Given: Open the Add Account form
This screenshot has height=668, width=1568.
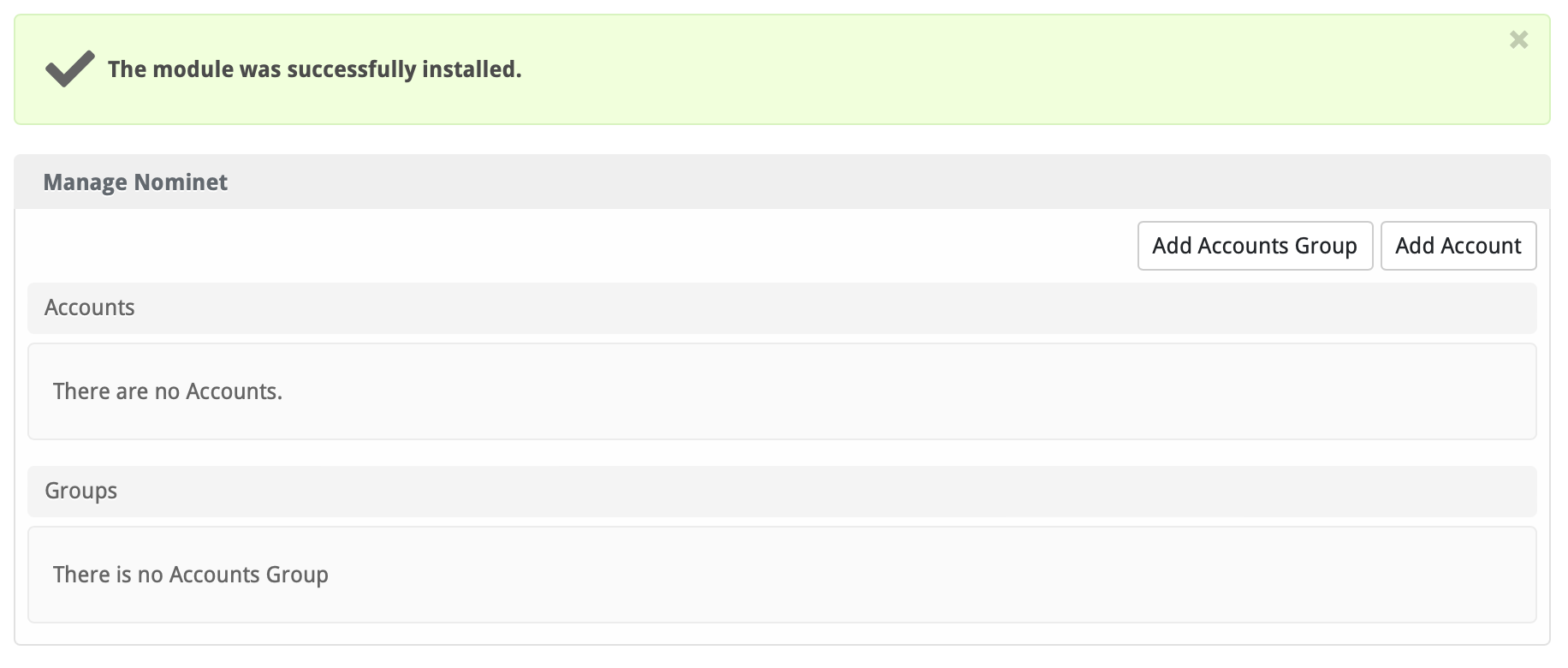Looking at the screenshot, I should click(x=1458, y=246).
